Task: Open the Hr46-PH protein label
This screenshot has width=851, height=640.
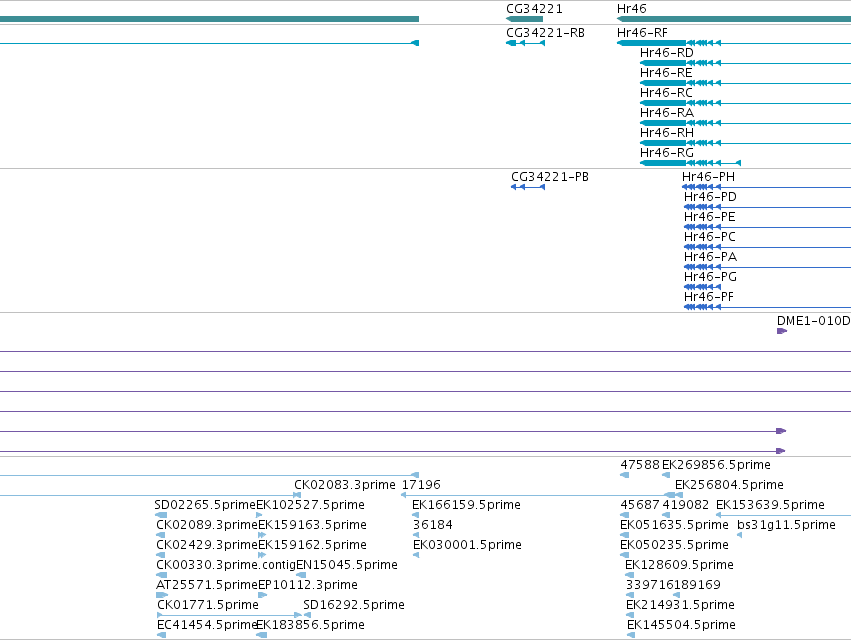Action: click(x=708, y=177)
